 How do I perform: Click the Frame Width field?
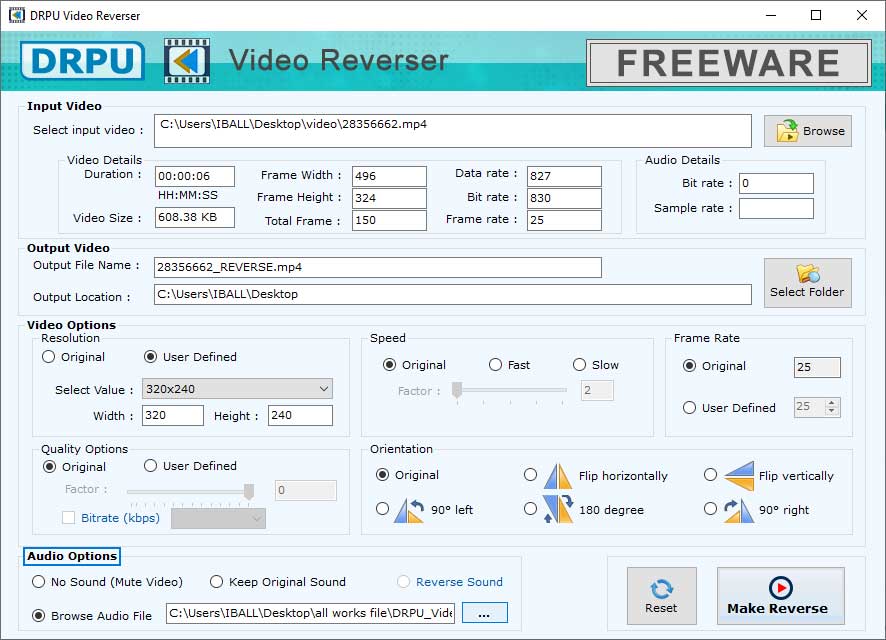point(389,176)
